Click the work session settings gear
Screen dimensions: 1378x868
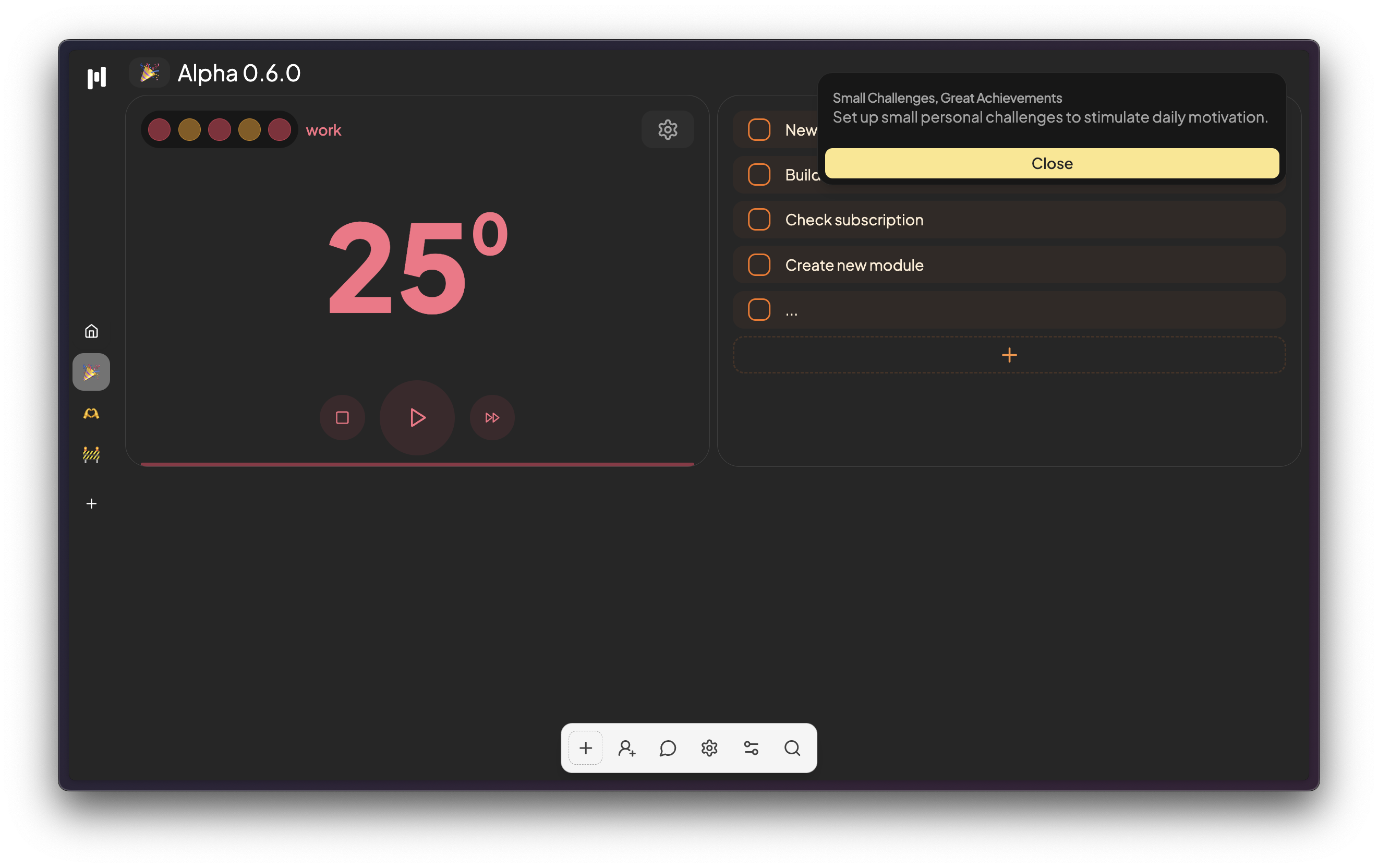[668, 129]
